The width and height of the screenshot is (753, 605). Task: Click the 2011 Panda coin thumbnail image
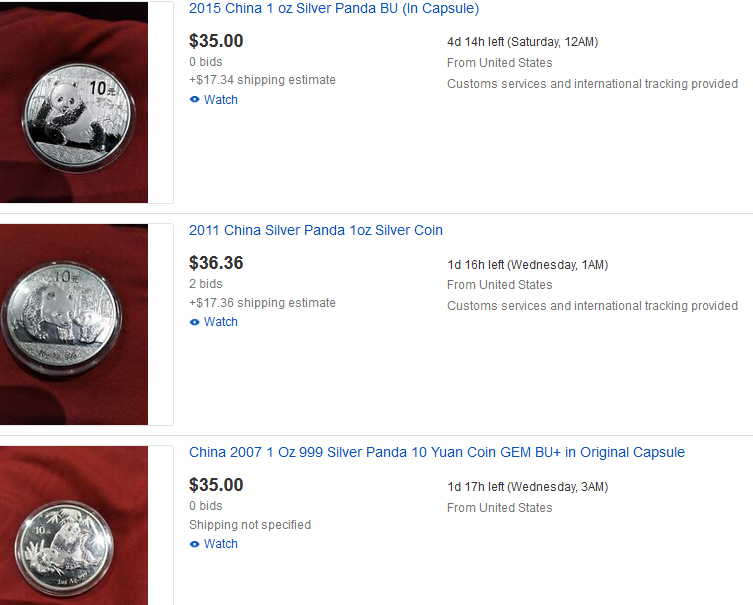coord(74,323)
